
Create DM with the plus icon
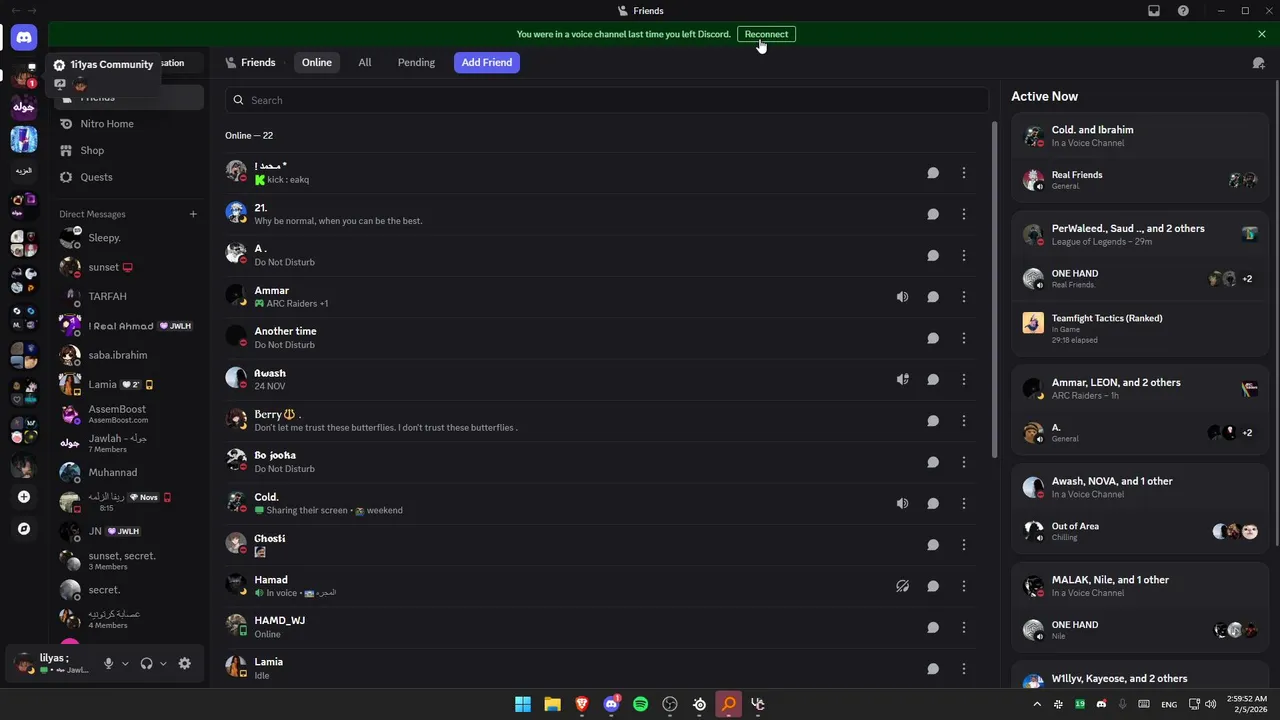(x=193, y=214)
